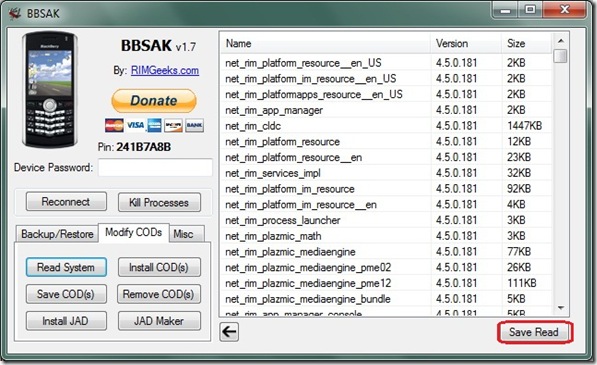Image resolution: width=597 pixels, height=365 pixels.
Task: Click the BBSAK app icon in title bar
Action: click(15, 13)
